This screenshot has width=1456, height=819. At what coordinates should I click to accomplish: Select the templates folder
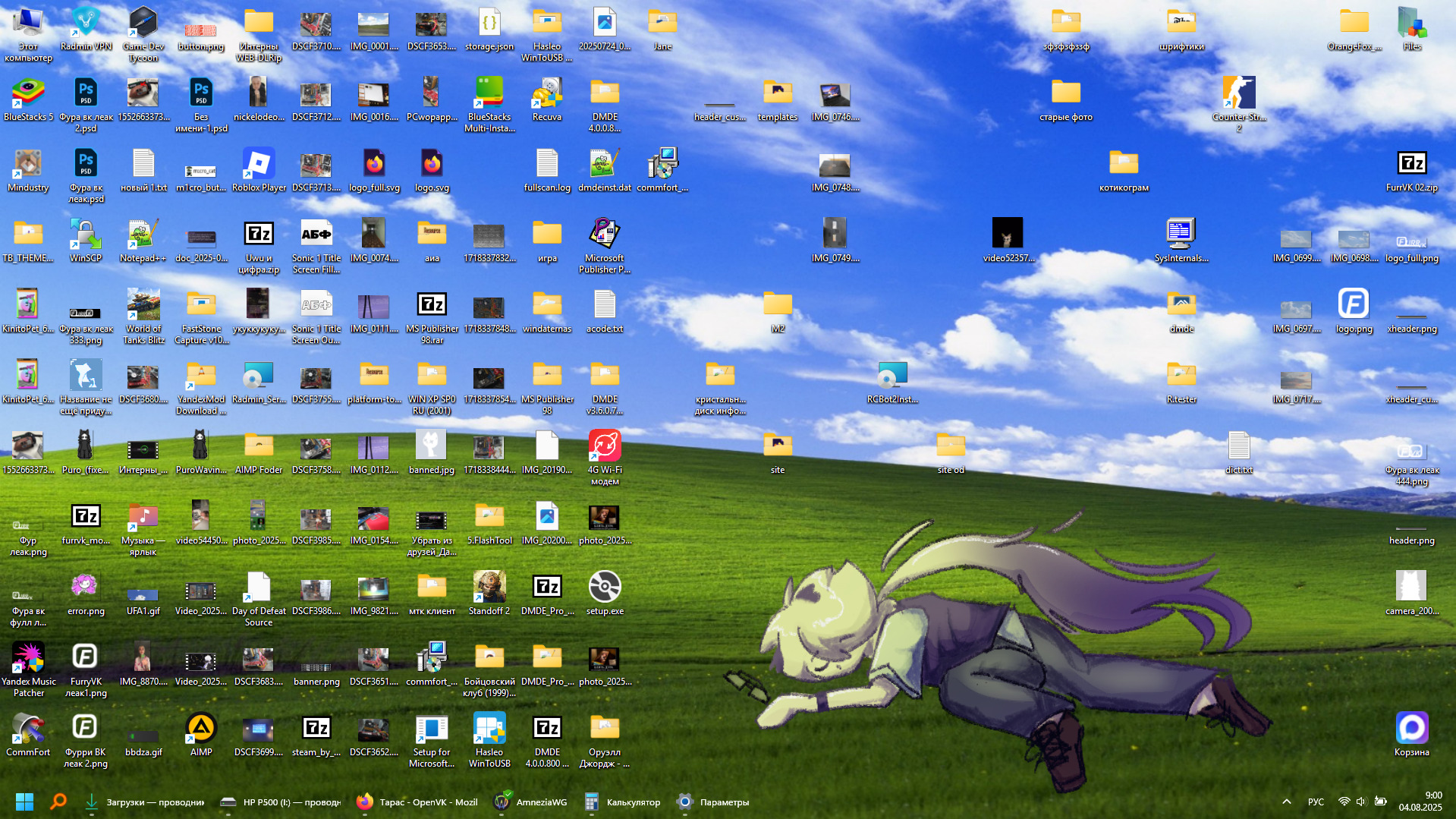pos(778,99)
